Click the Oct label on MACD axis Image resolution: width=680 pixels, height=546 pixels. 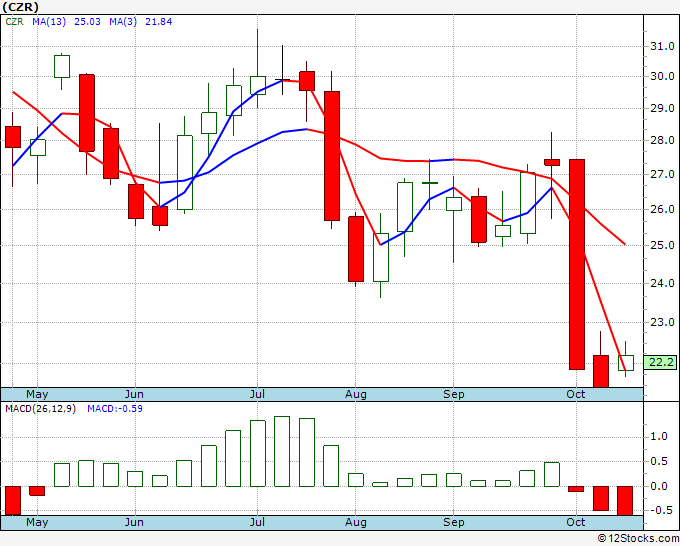[x=575, y=522]
